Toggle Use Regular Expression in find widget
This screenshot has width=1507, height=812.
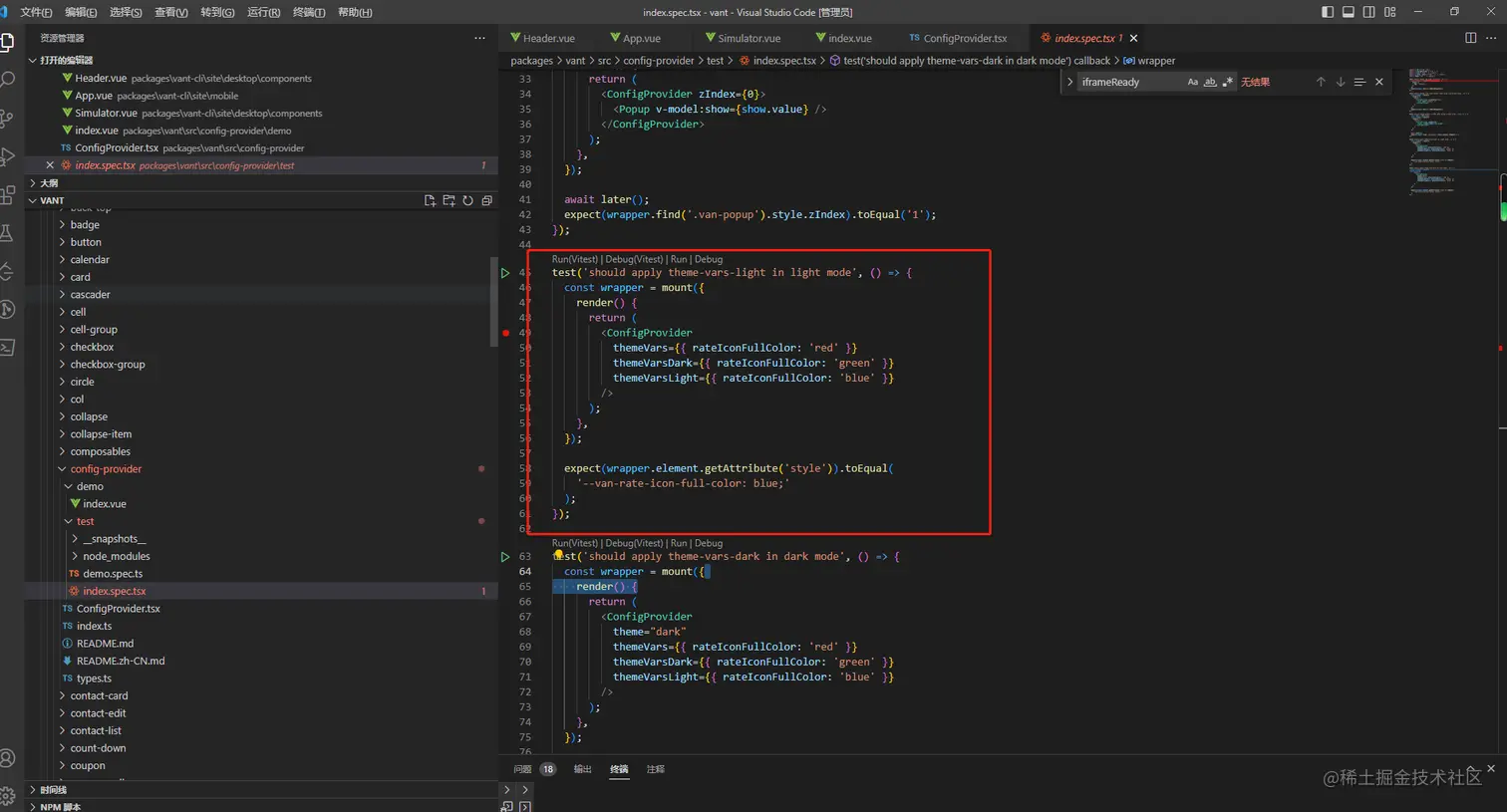pyautogui.click(x=1228, y=82)
